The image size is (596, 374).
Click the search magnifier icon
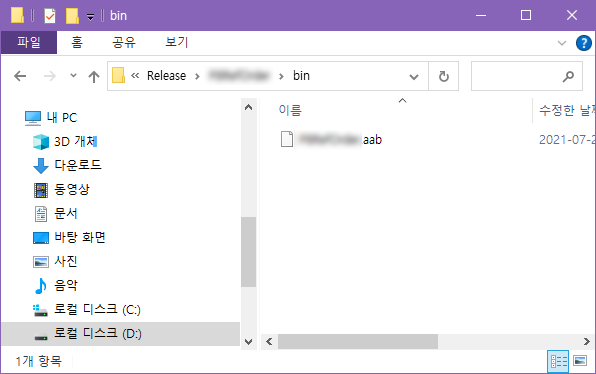tap(568, 76)
